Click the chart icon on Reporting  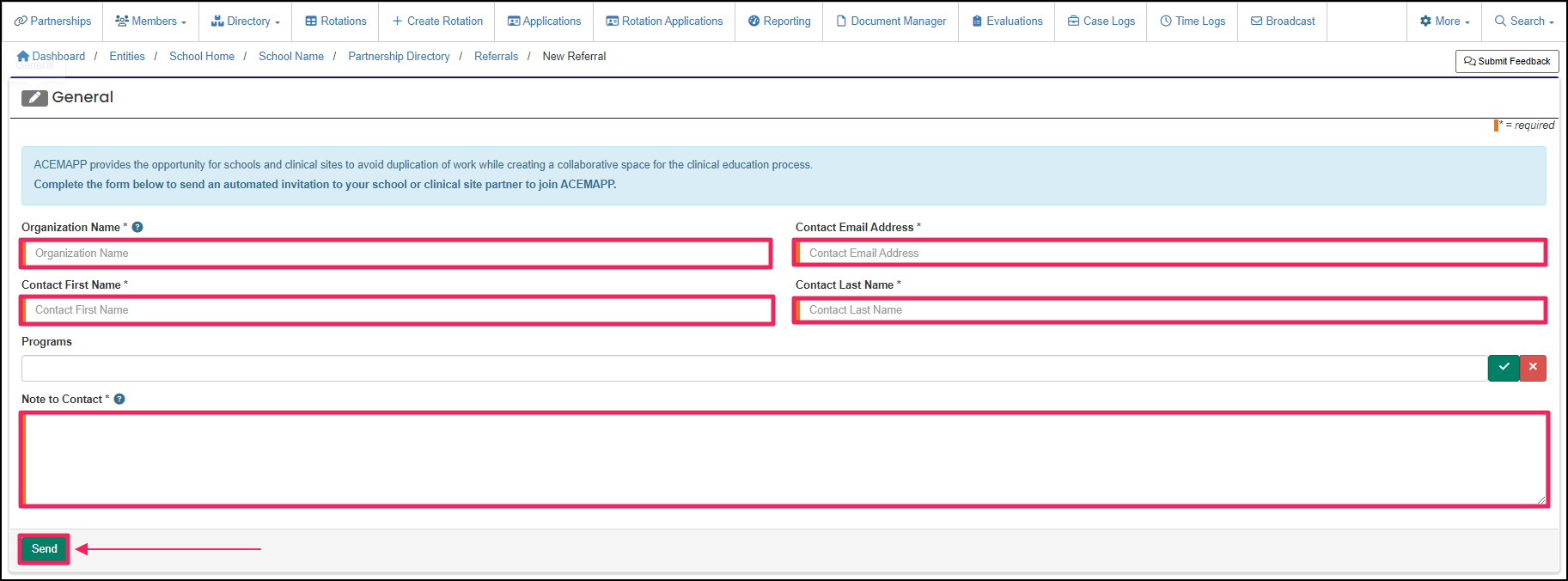[753, 21]
